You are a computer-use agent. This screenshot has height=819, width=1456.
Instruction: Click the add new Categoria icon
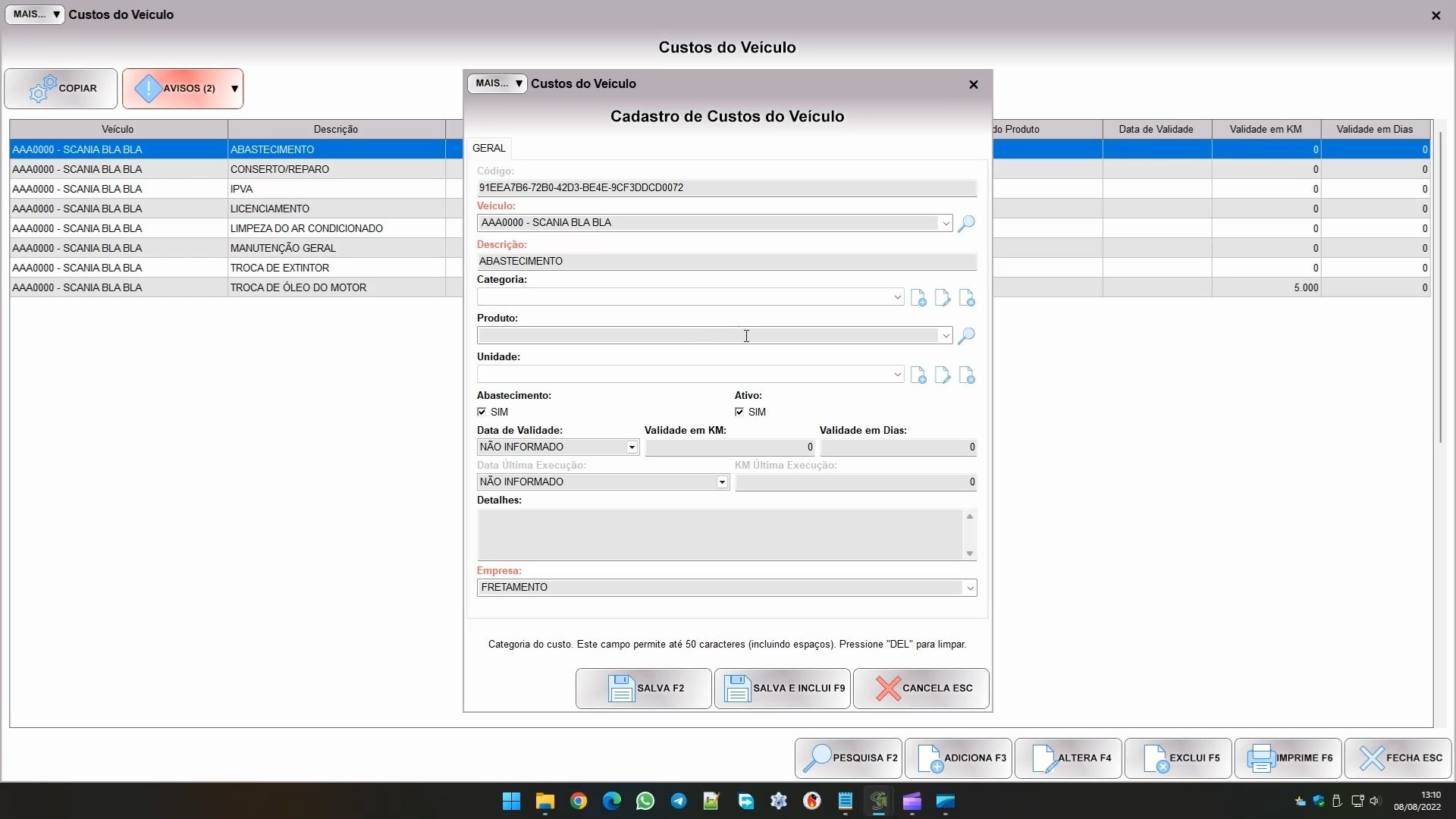click(918, 298)
